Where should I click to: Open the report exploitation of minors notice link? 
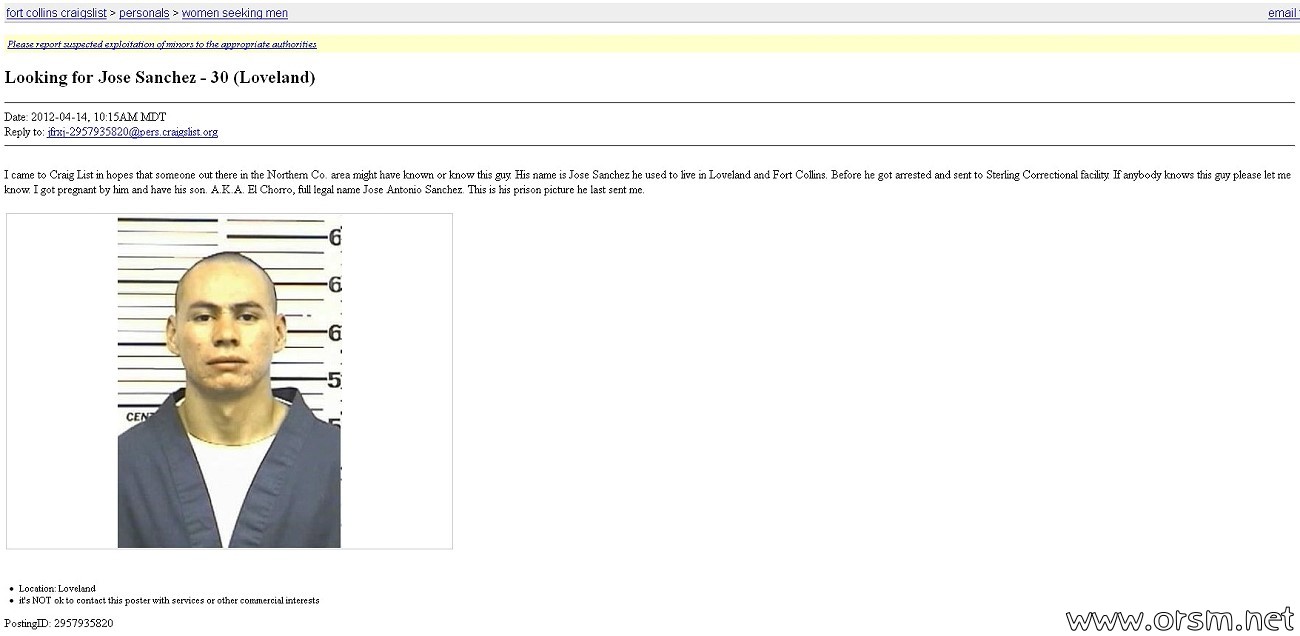coord(162,44)
